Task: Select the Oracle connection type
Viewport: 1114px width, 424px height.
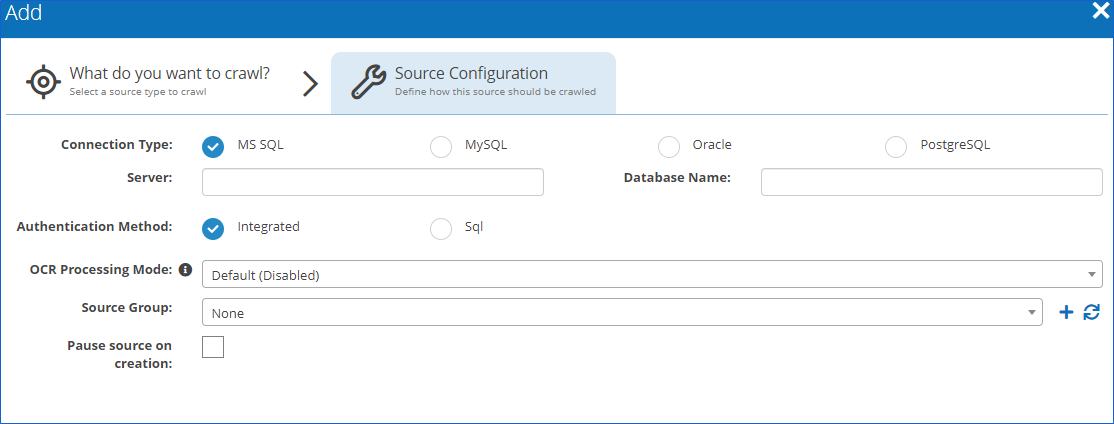Action: pyautogui.click(x=669, y=146)
